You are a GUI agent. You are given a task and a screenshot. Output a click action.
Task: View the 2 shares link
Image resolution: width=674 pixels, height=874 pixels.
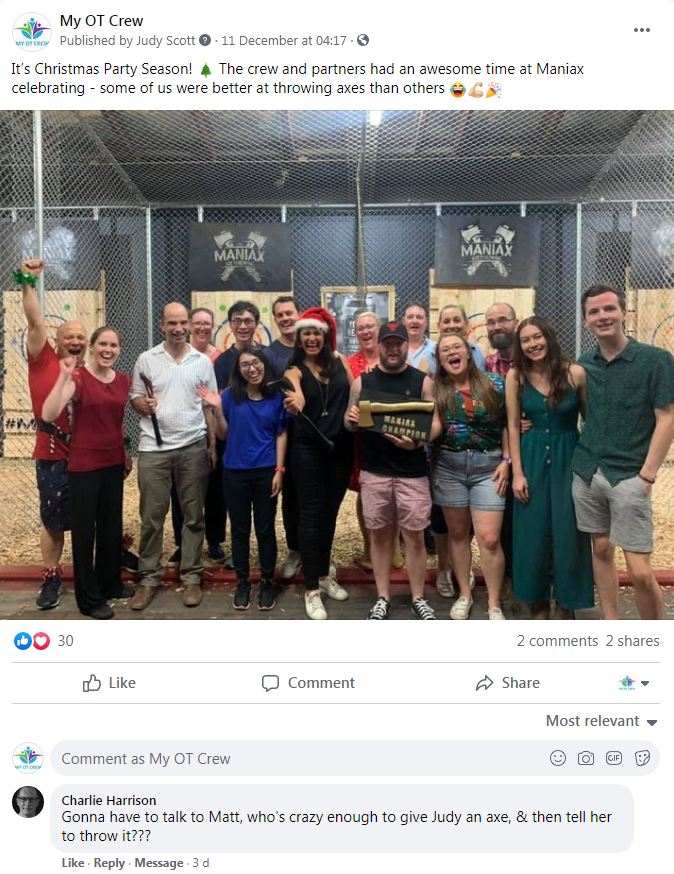coord(632,641)
